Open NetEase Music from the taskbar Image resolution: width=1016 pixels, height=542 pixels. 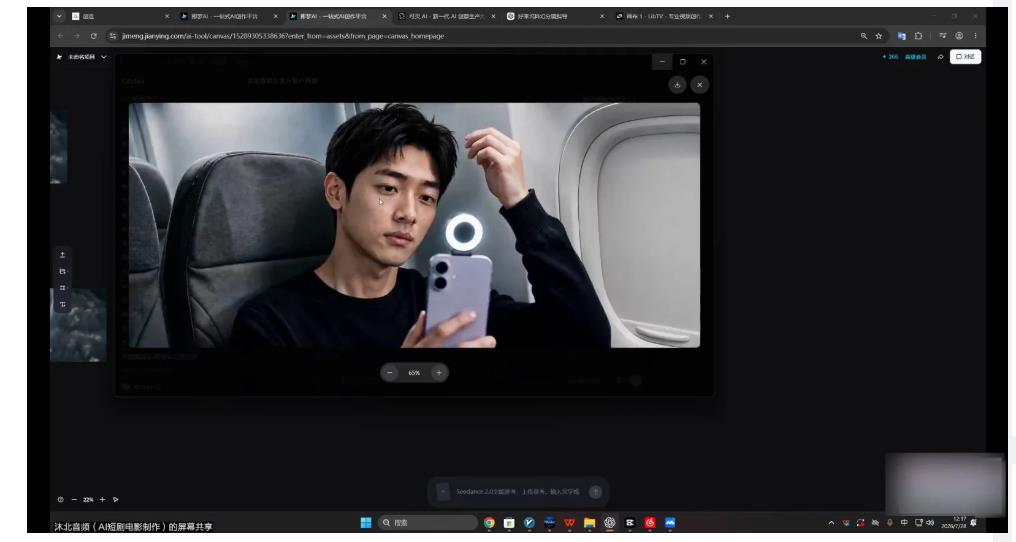(x=650, y=523)
